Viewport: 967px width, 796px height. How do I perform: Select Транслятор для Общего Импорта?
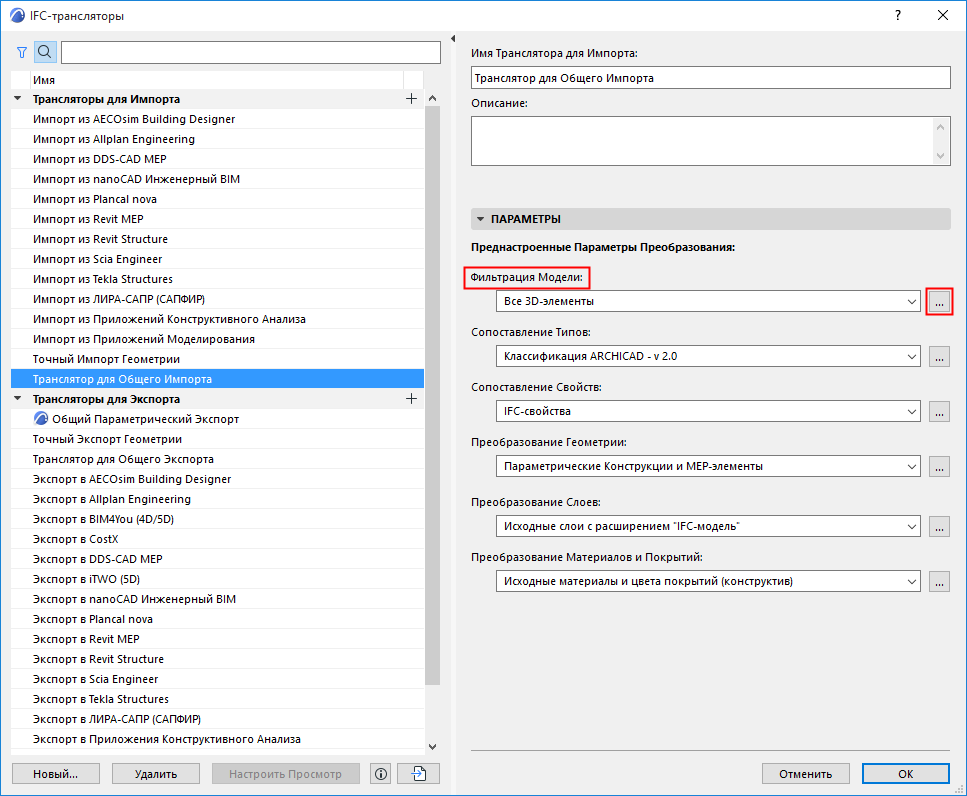(x=217, y=379)
